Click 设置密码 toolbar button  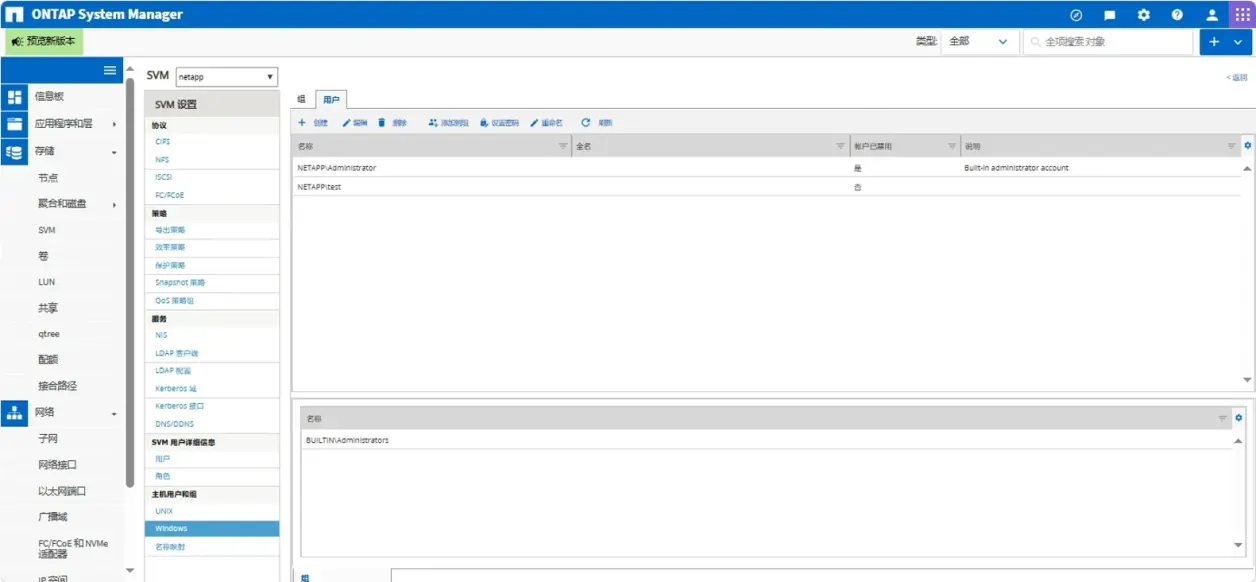click(x=500, y=122)
